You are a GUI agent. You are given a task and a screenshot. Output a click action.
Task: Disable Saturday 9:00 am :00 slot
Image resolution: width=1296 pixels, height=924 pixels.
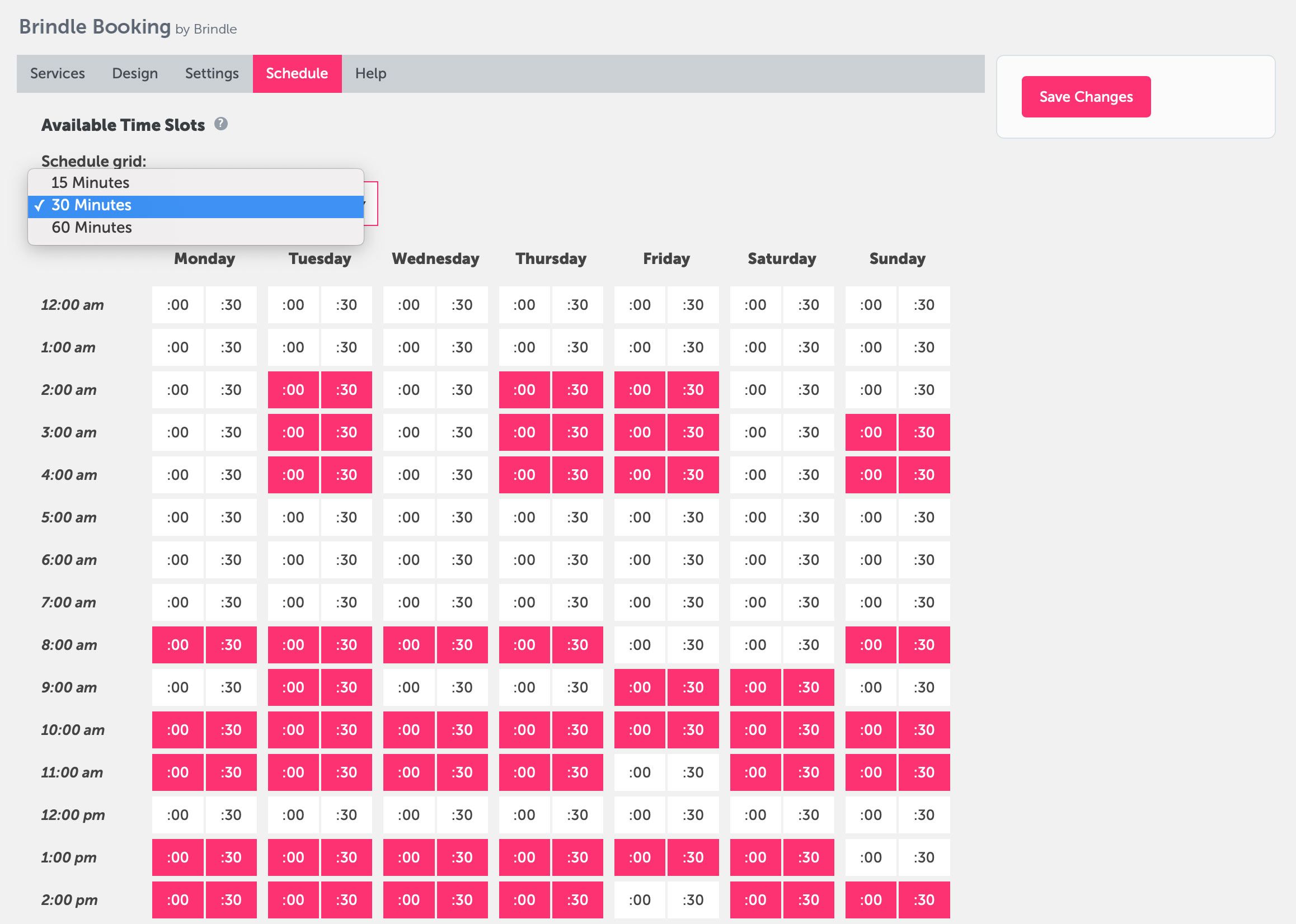pos(755,687)
